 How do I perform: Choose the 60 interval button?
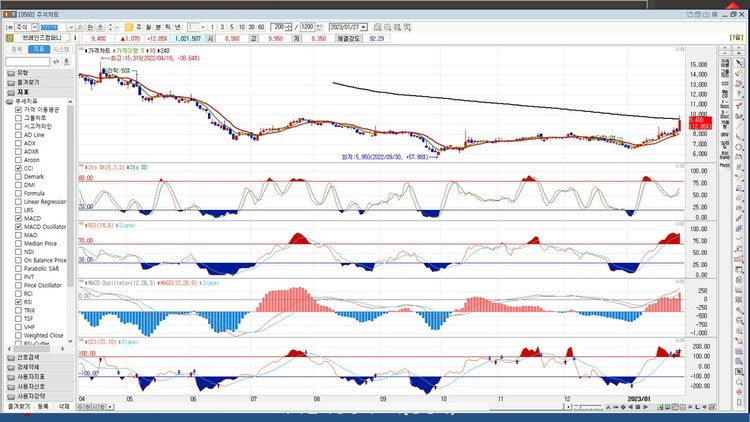coord(261,27)
